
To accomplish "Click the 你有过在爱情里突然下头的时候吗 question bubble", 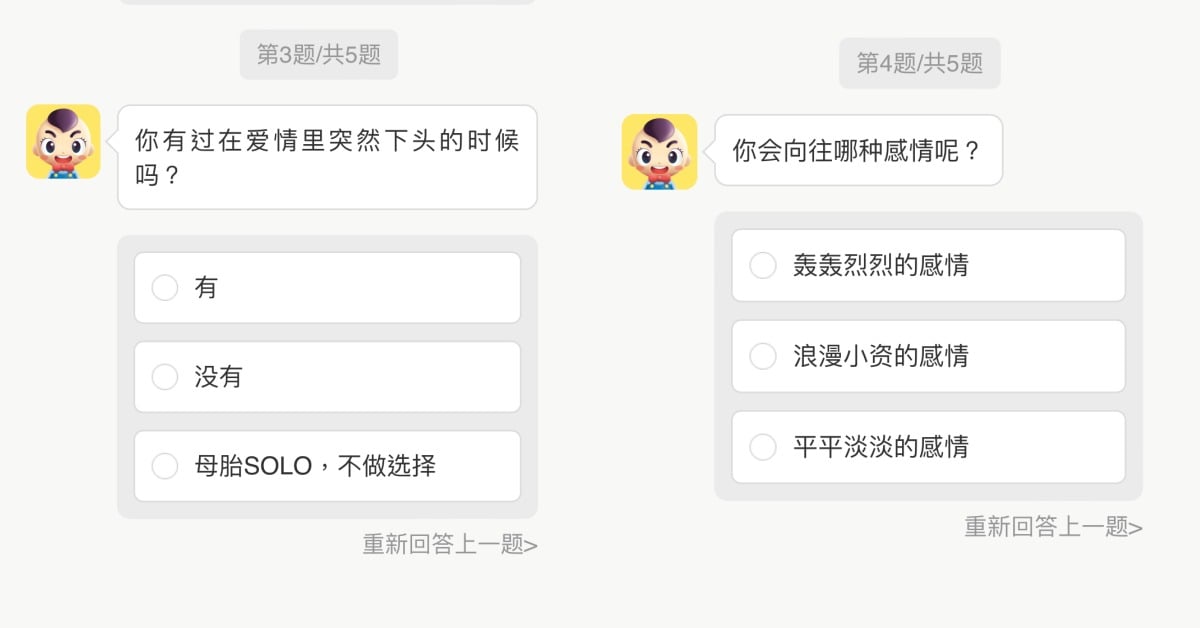I will [x=327, y=157].
